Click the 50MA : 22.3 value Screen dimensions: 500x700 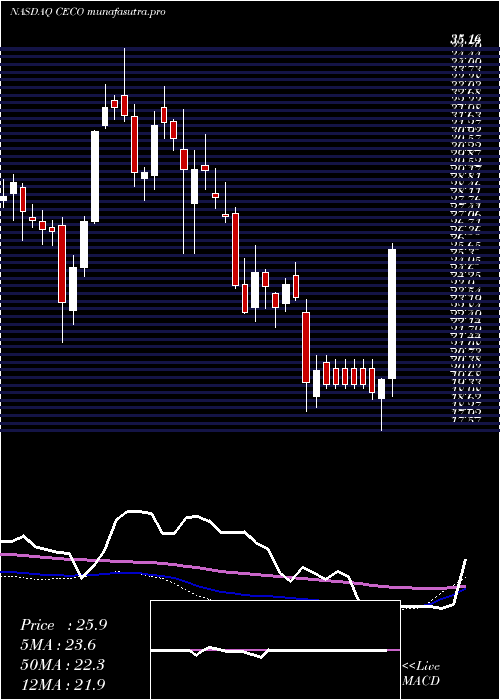pyautogui.click(x=62, y=665)
